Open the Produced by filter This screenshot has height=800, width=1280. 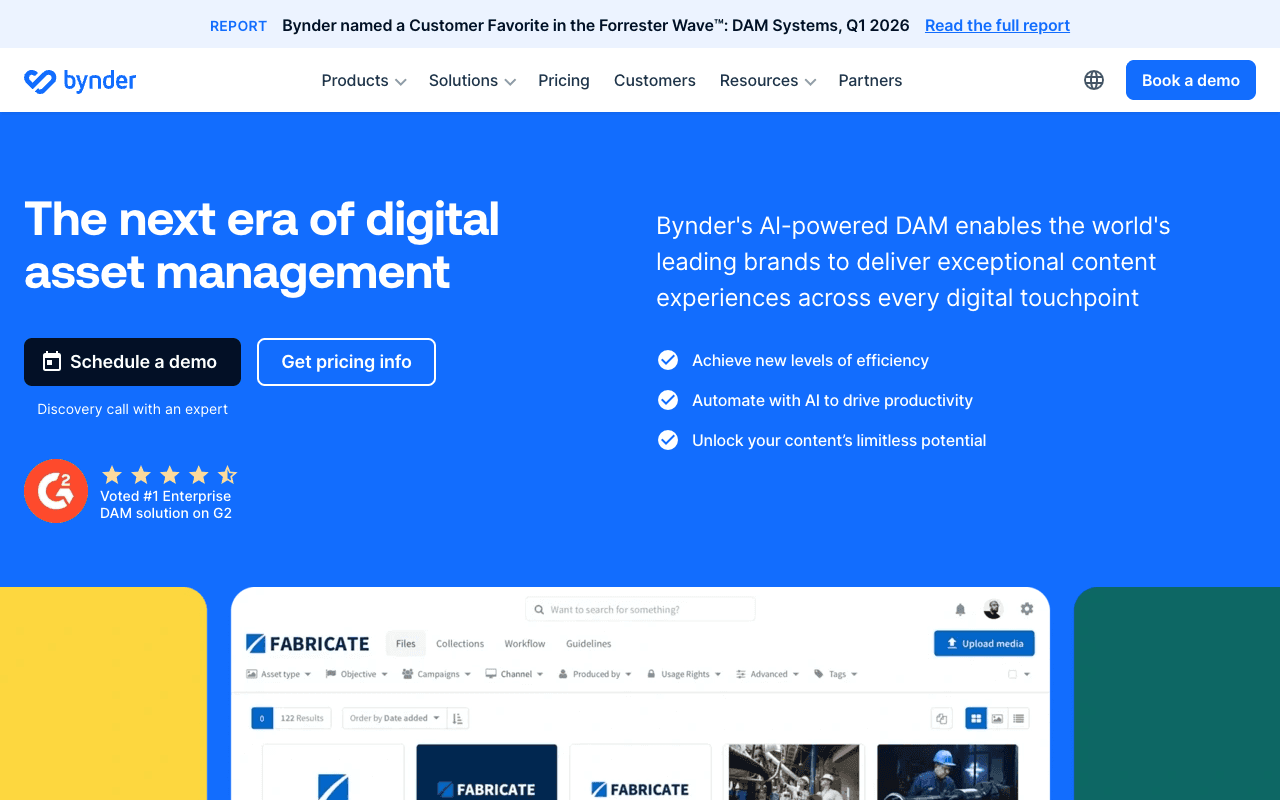[x=595, y=674]
